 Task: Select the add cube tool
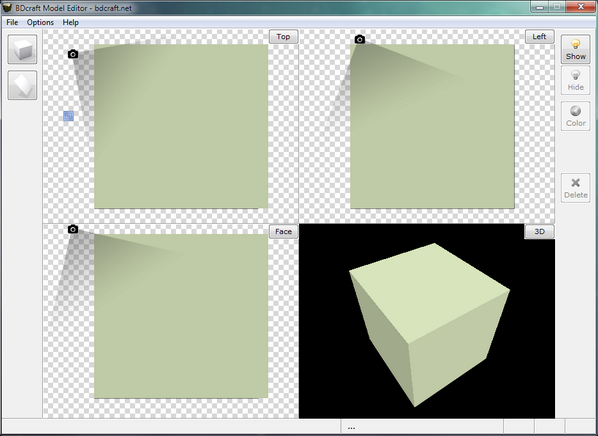click(22, 49)
